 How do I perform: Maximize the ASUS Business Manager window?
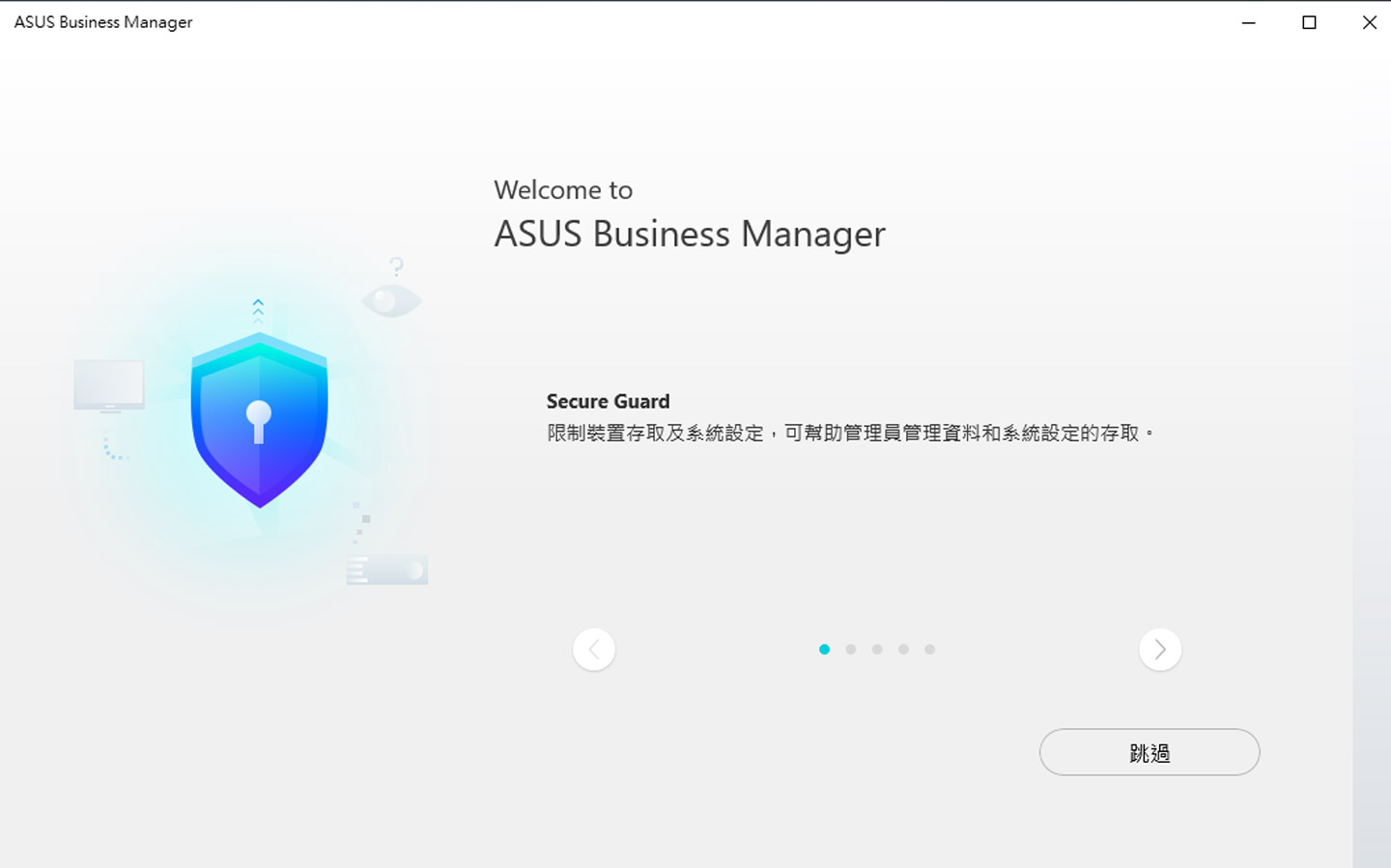[1309, 22]
